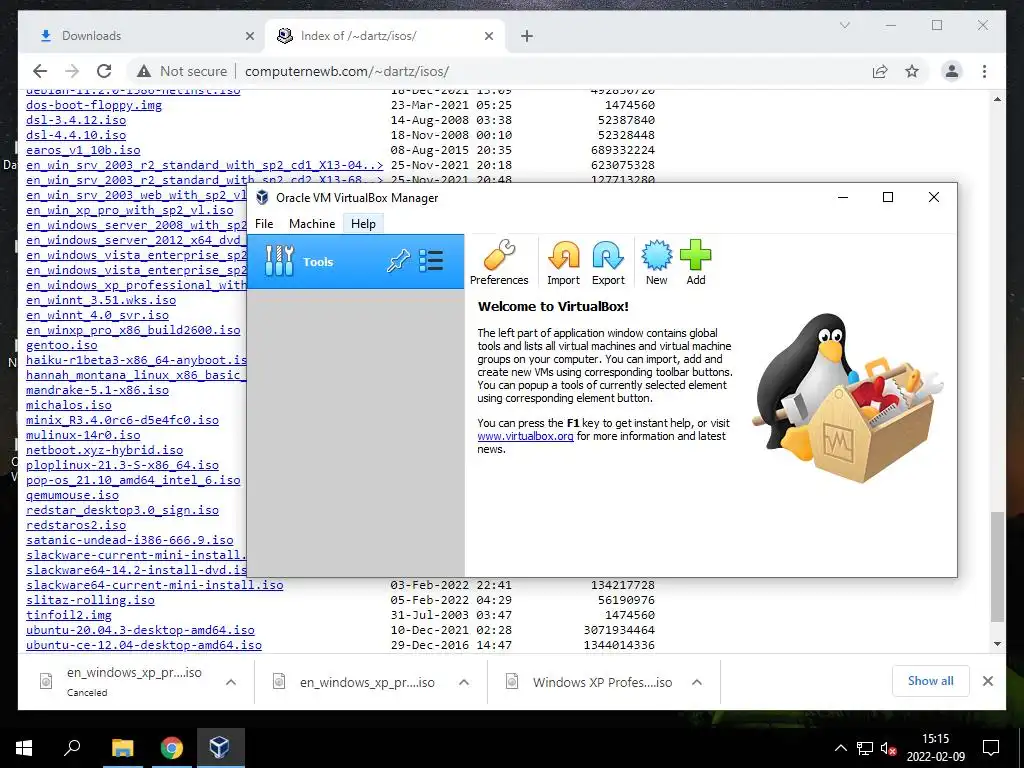Close the downloads shelf bar
Image resolution: width=1024 pixels, height=768 pixels.
987,681
